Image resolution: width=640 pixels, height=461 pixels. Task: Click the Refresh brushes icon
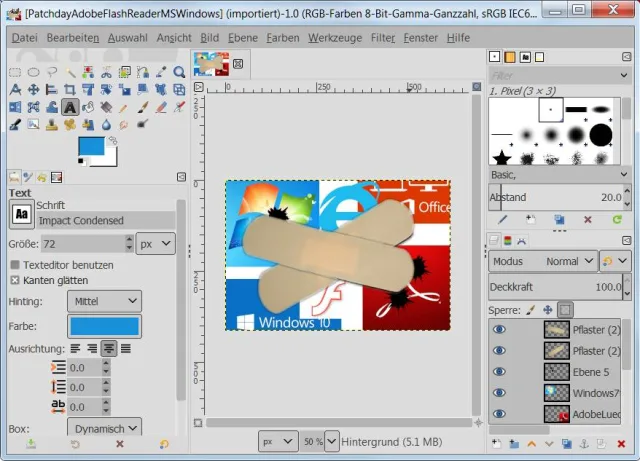tap(616, 219)
